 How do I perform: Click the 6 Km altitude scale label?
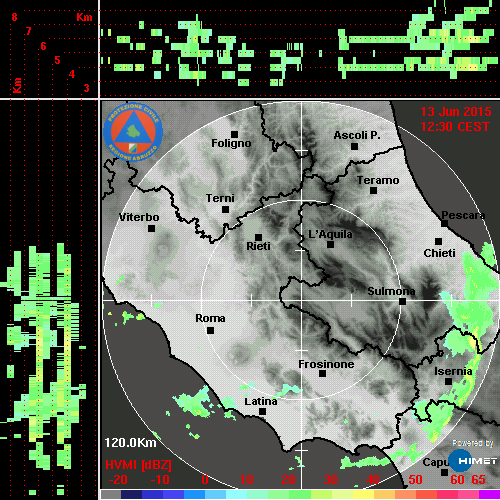click(43, 46)
